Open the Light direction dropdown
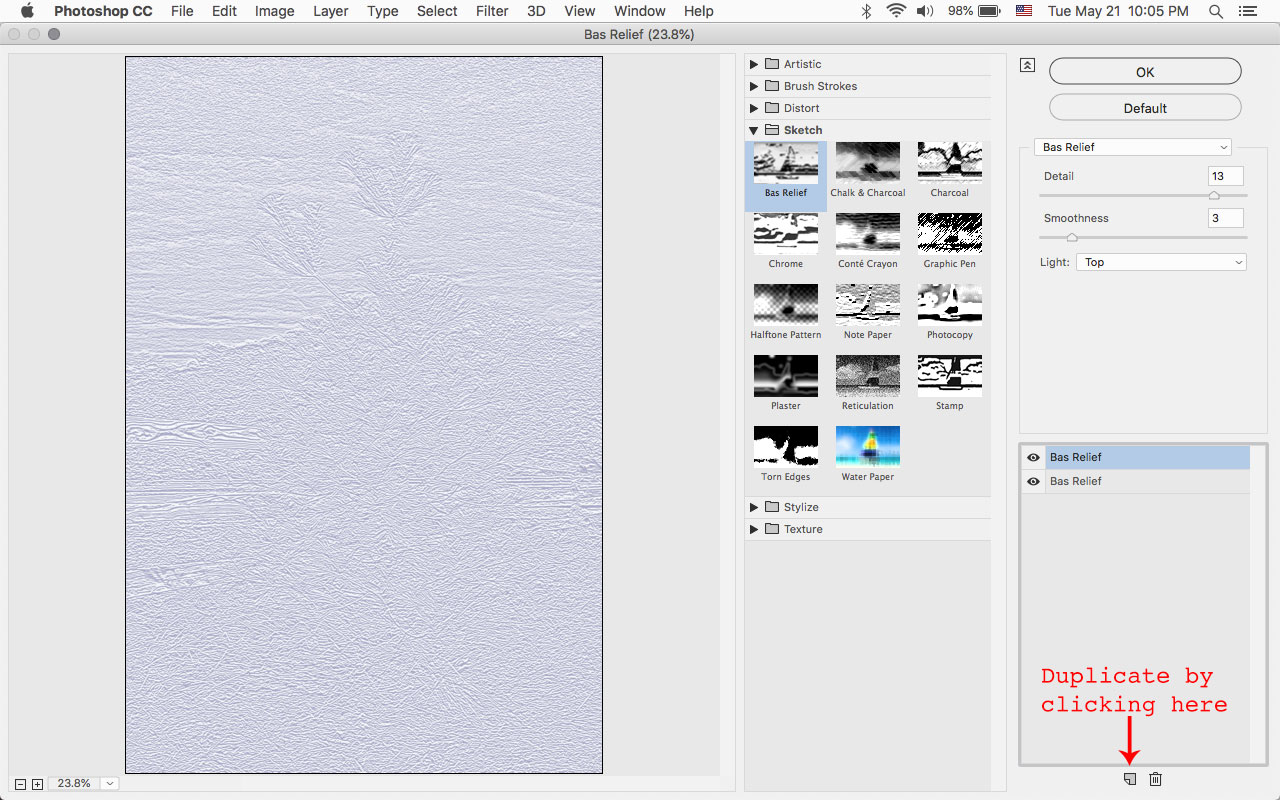Image resolution: width=1280 pixels, height=800 pixels. [1161, 262]
